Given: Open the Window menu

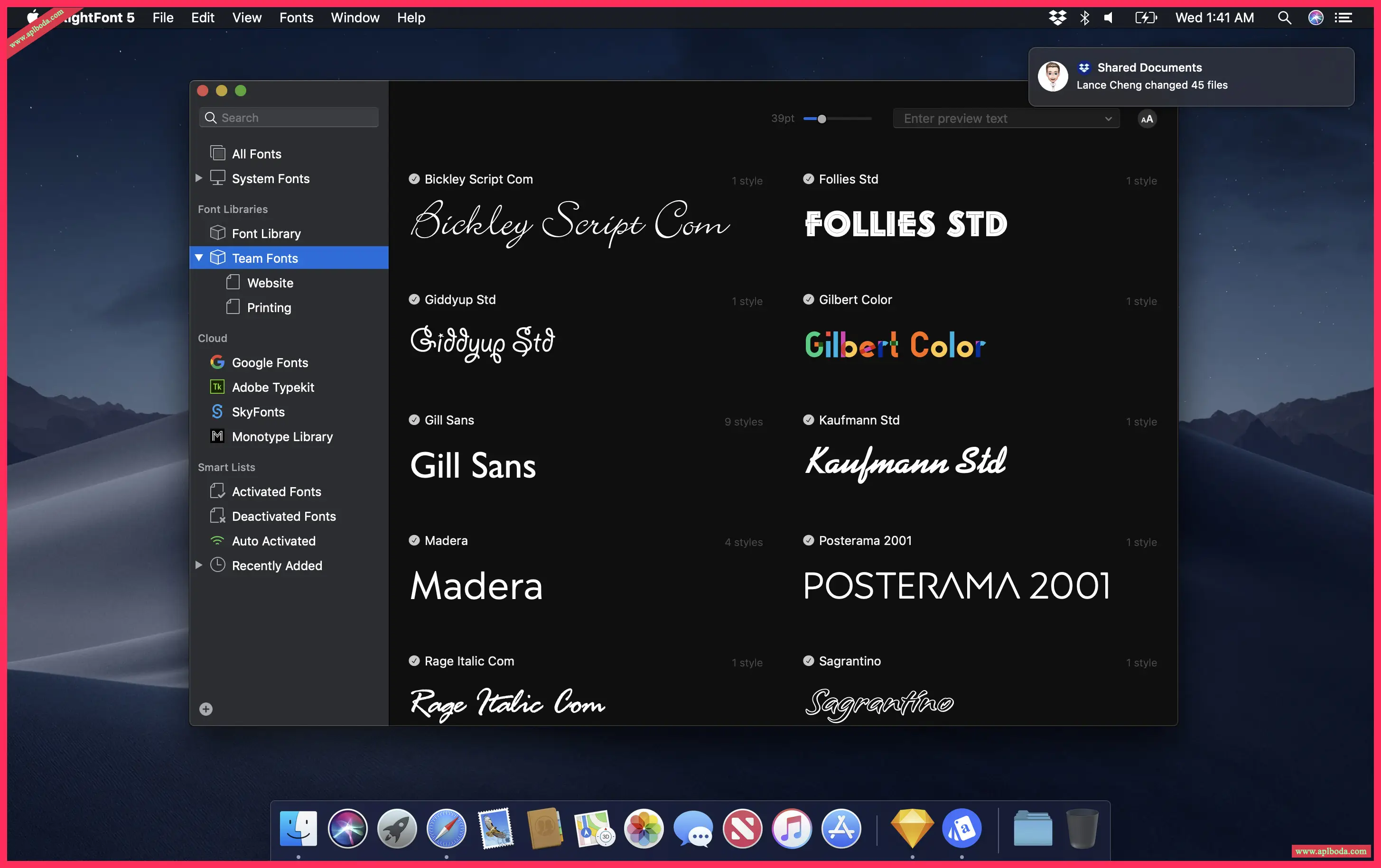Looking at the screenshot, I should click(355, 18).
